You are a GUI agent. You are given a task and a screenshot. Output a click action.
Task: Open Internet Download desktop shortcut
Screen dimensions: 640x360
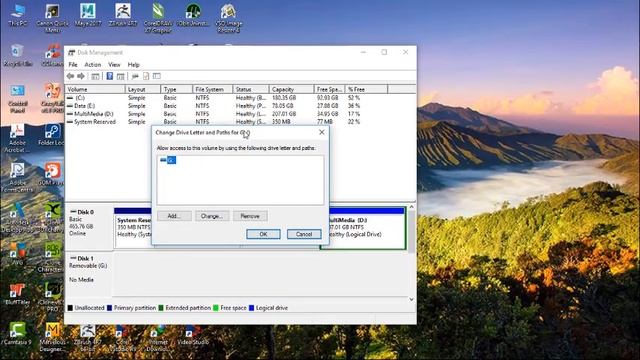158,338
